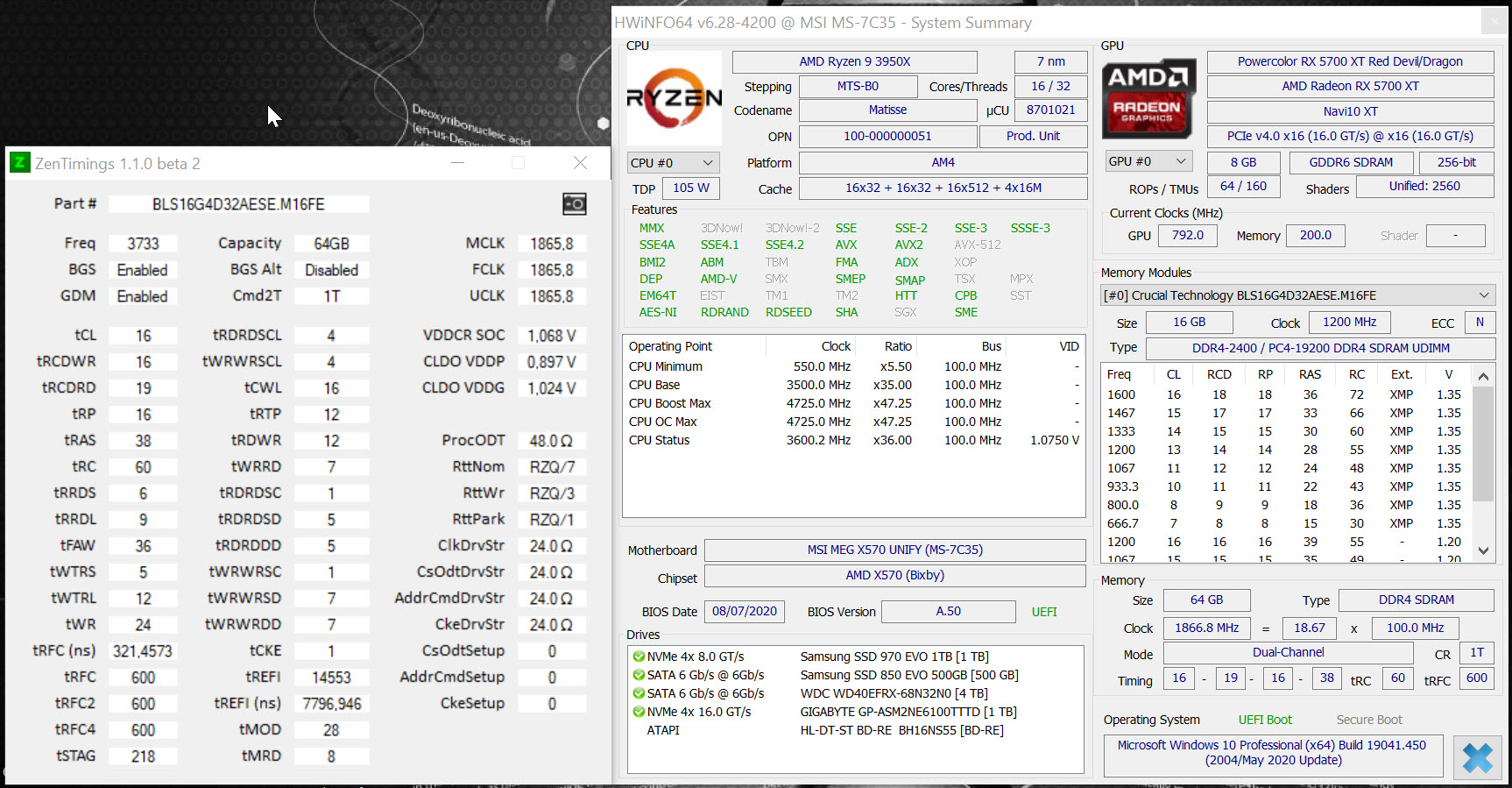Screen dimensions: 1512x788
Task: Click the Ryzen logo in HWiNFO
Action: 675,98
